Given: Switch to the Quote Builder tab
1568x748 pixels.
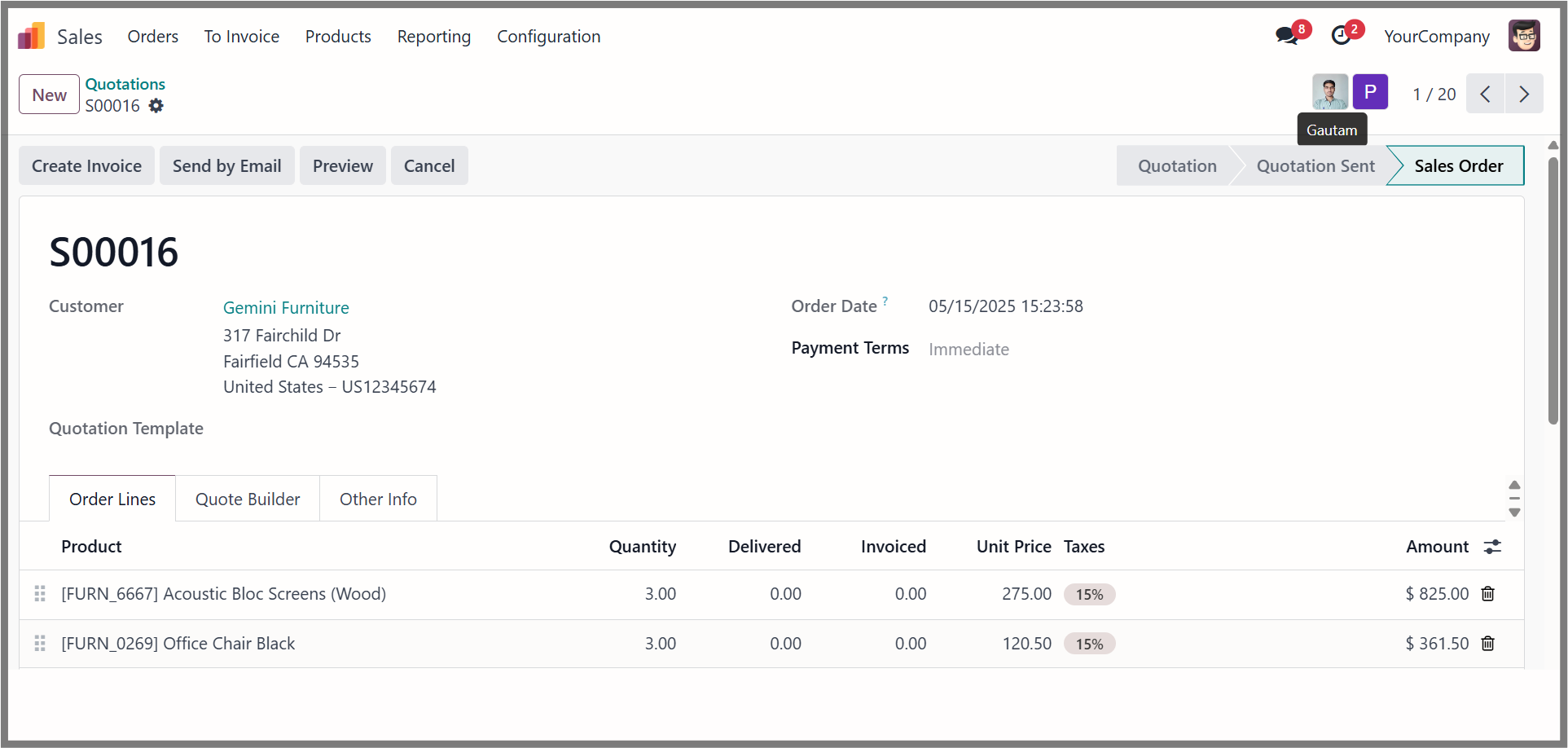Looking at the screenshot, I should point(248,499).
